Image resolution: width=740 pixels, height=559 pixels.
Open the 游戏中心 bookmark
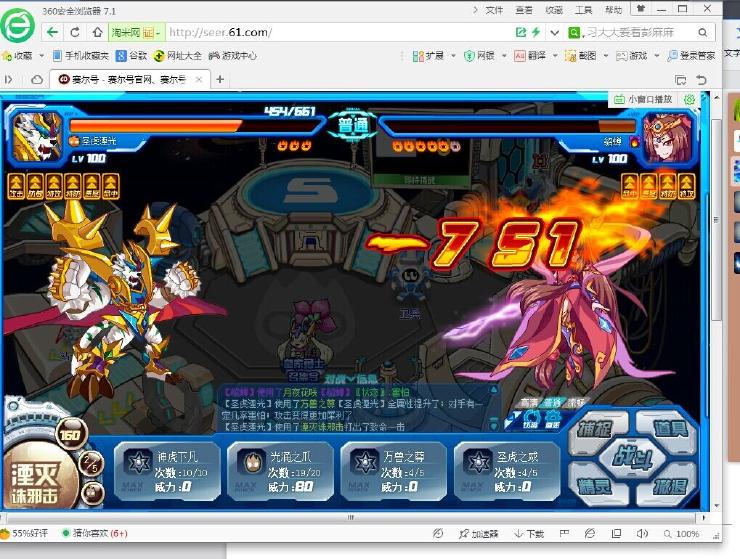[x=233, y=56]
